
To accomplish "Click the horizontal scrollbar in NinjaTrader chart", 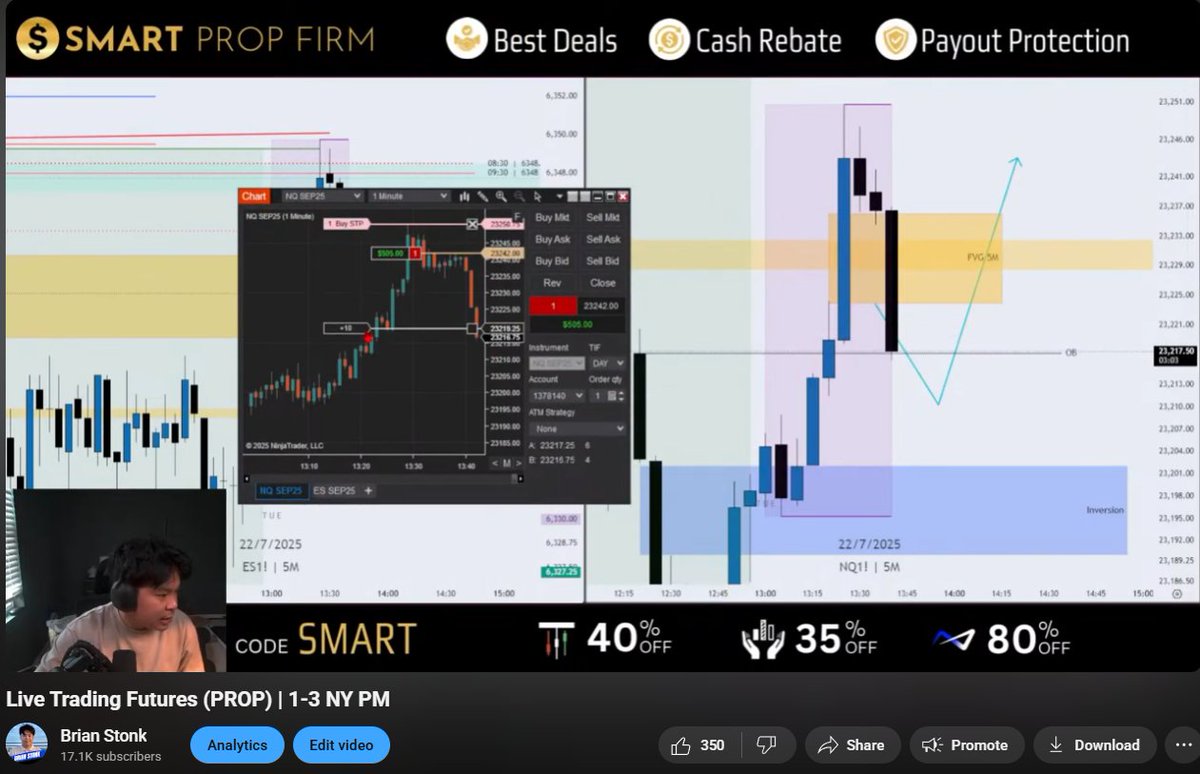I will pyautogui.click(x=383, y=479).
